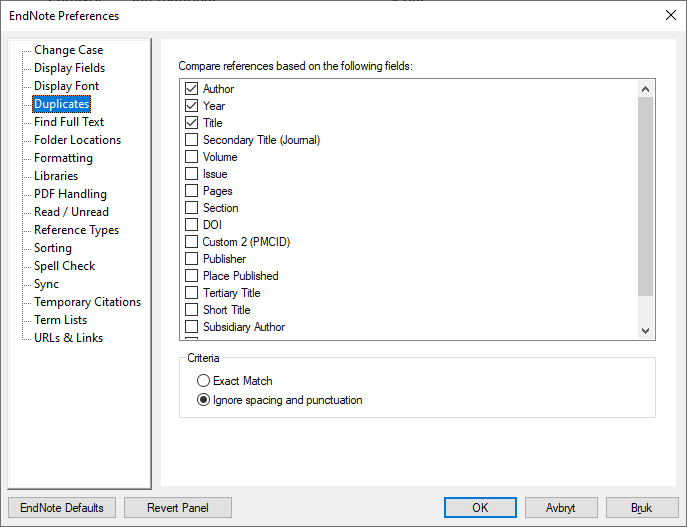The image size is (687, 527).
Task: Open the Change Case preferences panel
Action: (69, 50)
